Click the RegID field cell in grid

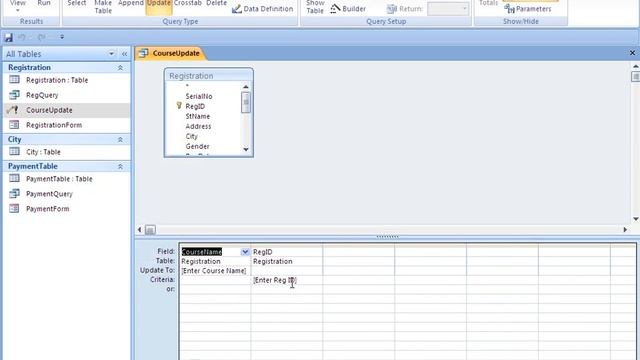tap(287, 252)
